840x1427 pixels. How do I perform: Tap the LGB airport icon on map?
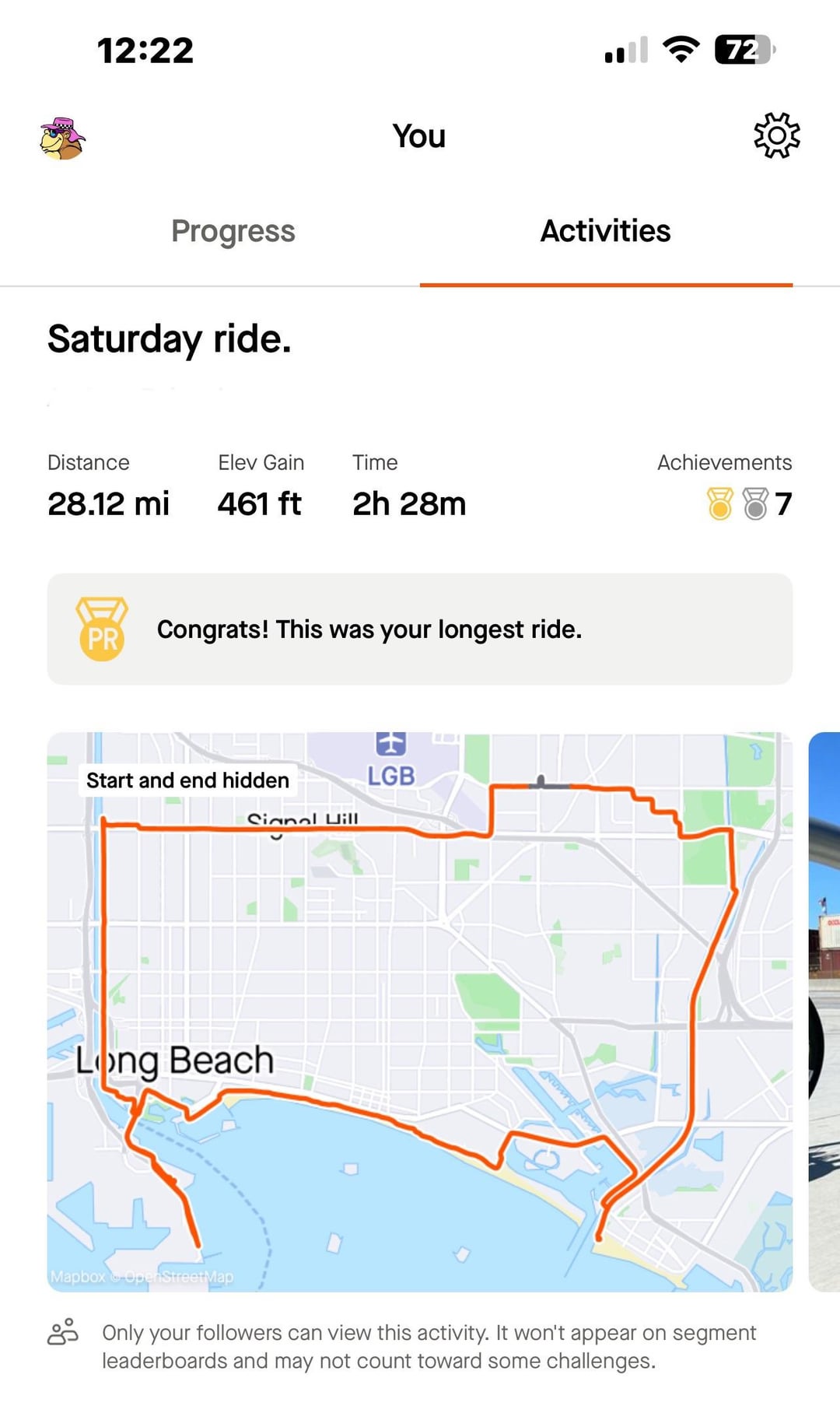click(x=391, y=743)
